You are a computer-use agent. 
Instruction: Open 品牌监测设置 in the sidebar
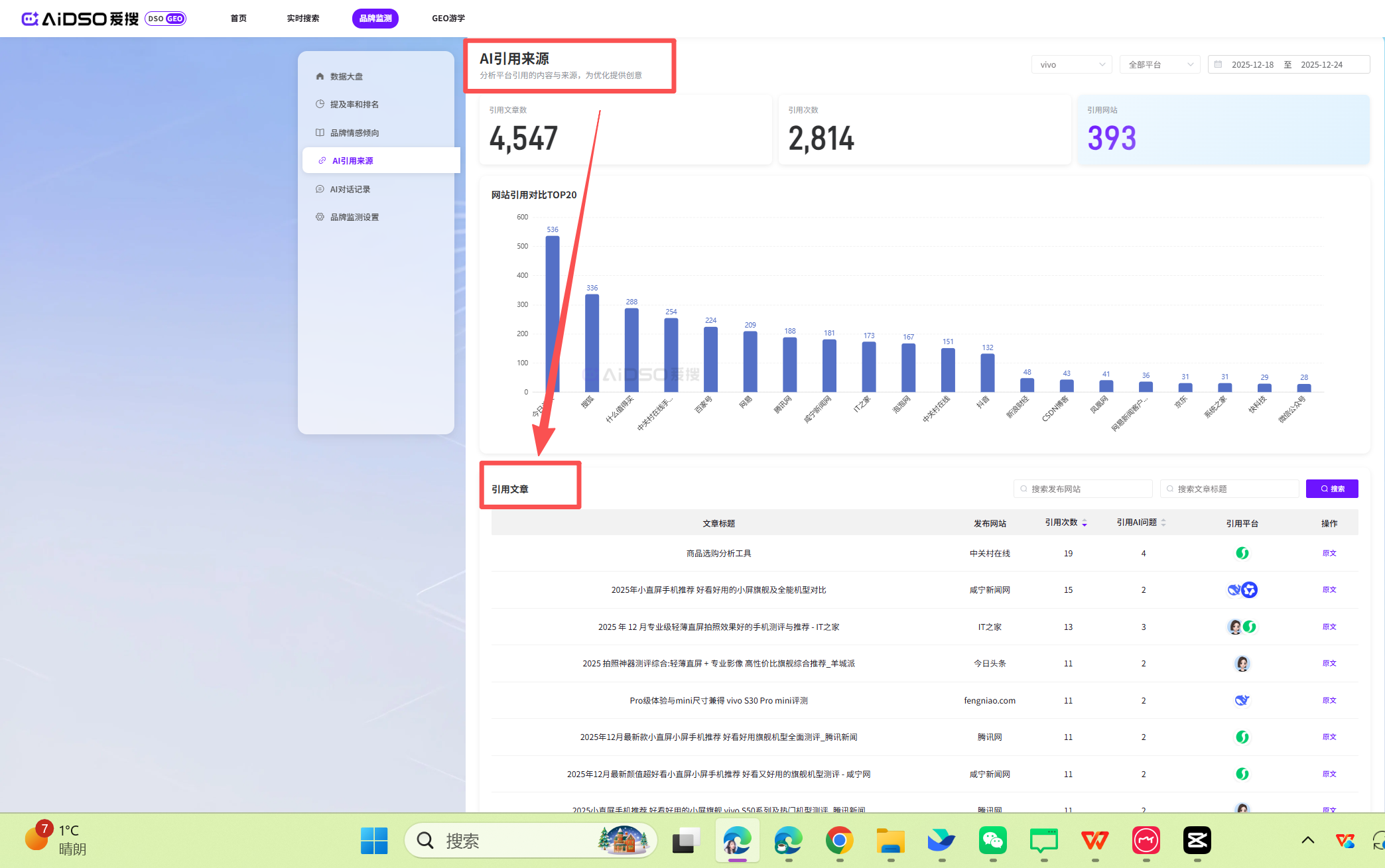(x=354, y=217)
